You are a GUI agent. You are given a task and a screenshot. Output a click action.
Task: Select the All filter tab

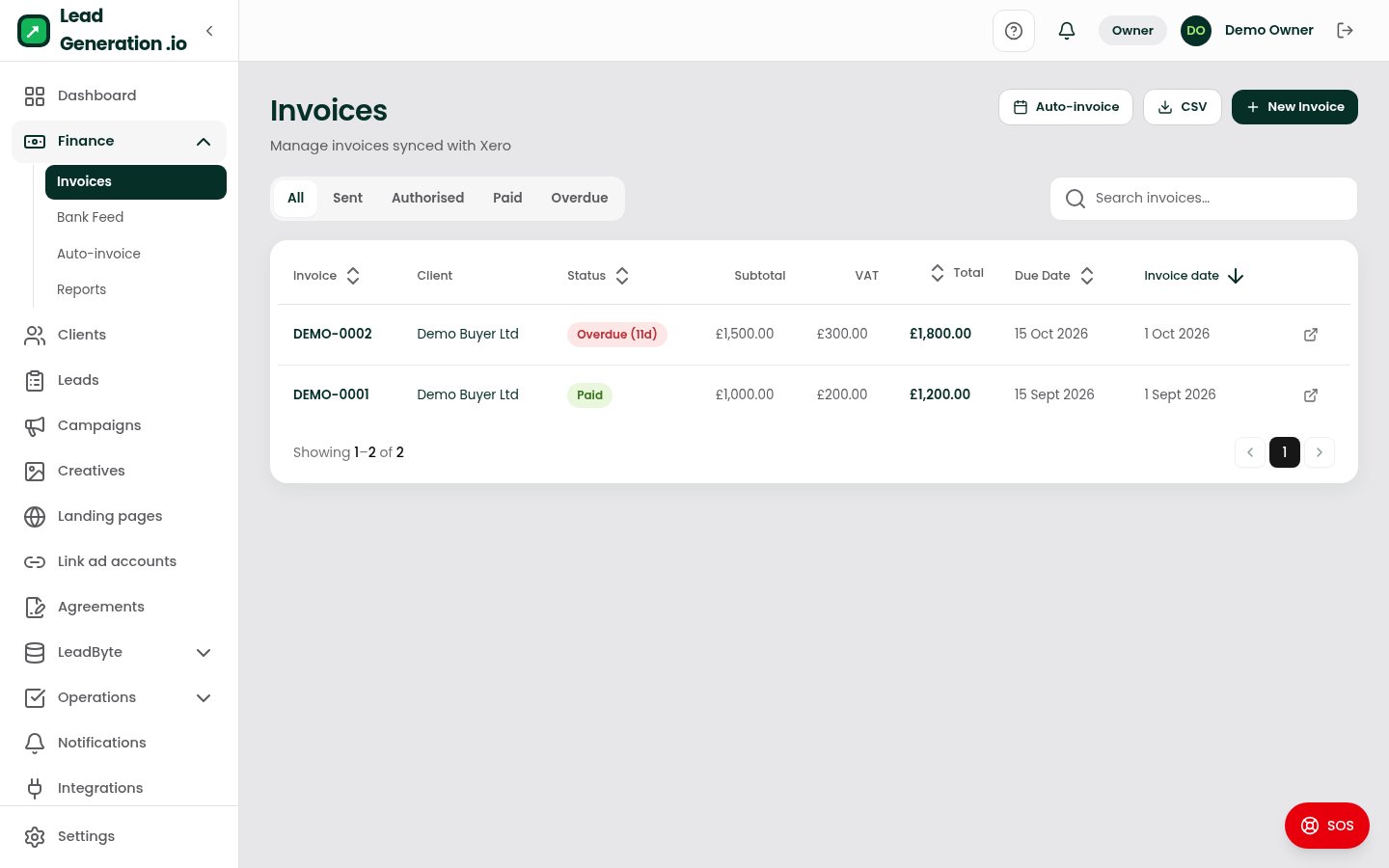click(295, 198)
